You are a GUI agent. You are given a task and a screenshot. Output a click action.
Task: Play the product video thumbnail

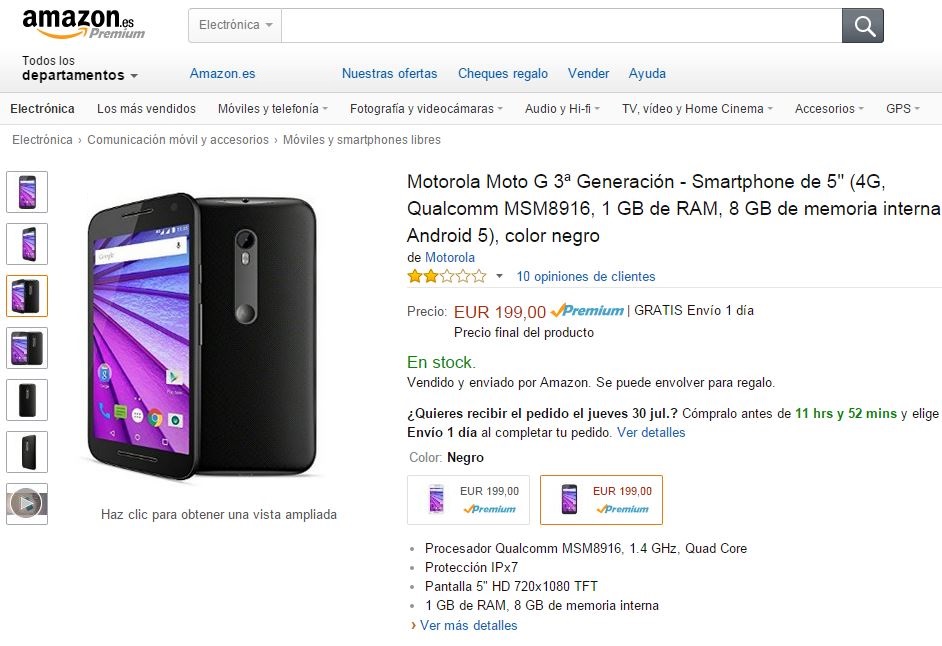[x=27, y=503]
